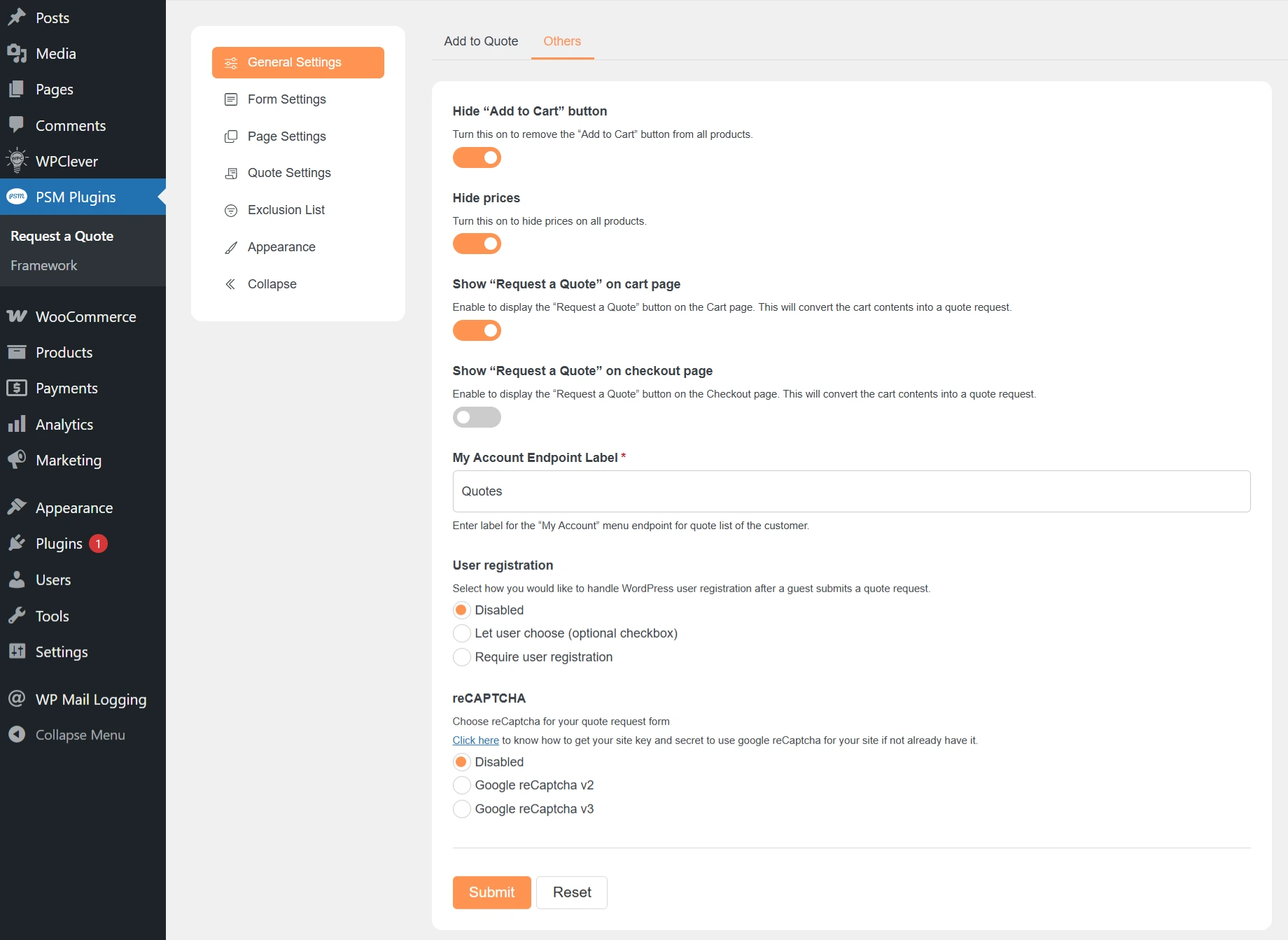Click the Form Settings icon
This screenshot has height=940, width=1288.
[230, 99]
